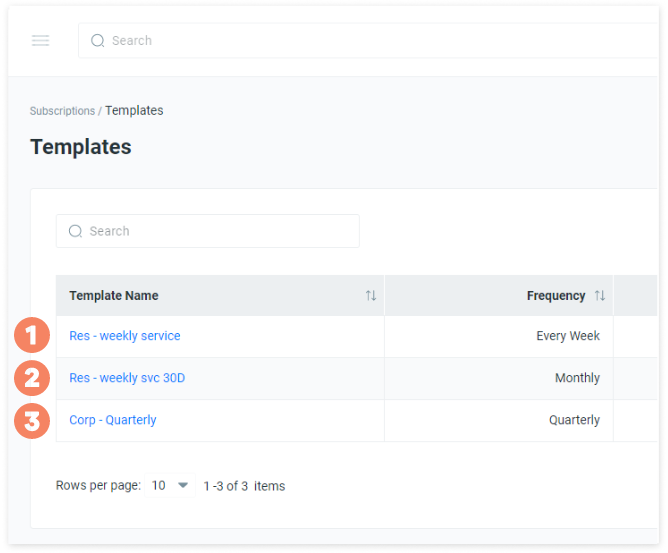Viewport: 668px width, 553px height.
Task: Click the Frequency column header label
Action: (x=556, y=295)
